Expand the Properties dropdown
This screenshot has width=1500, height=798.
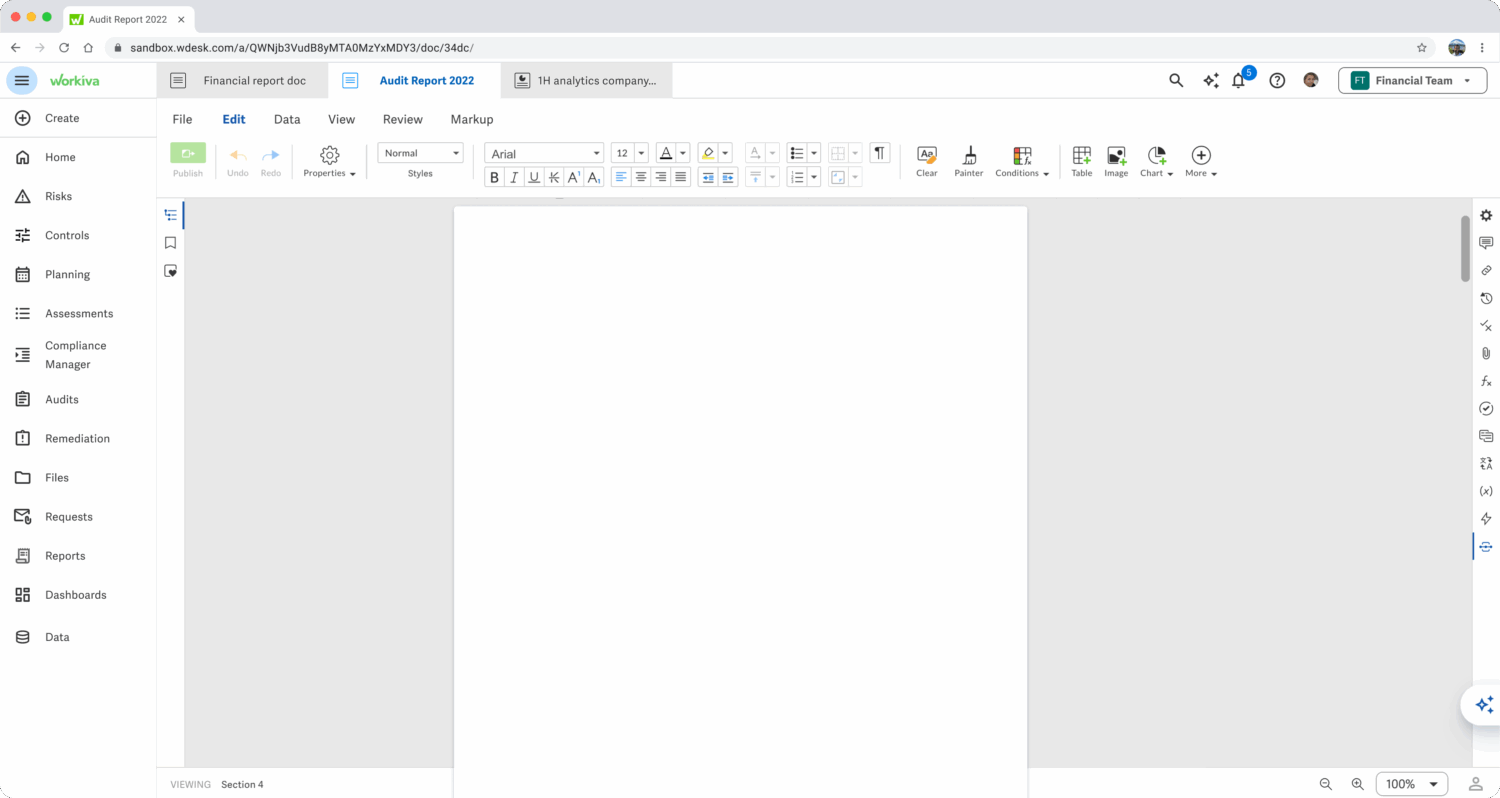(x=330, y=161)
